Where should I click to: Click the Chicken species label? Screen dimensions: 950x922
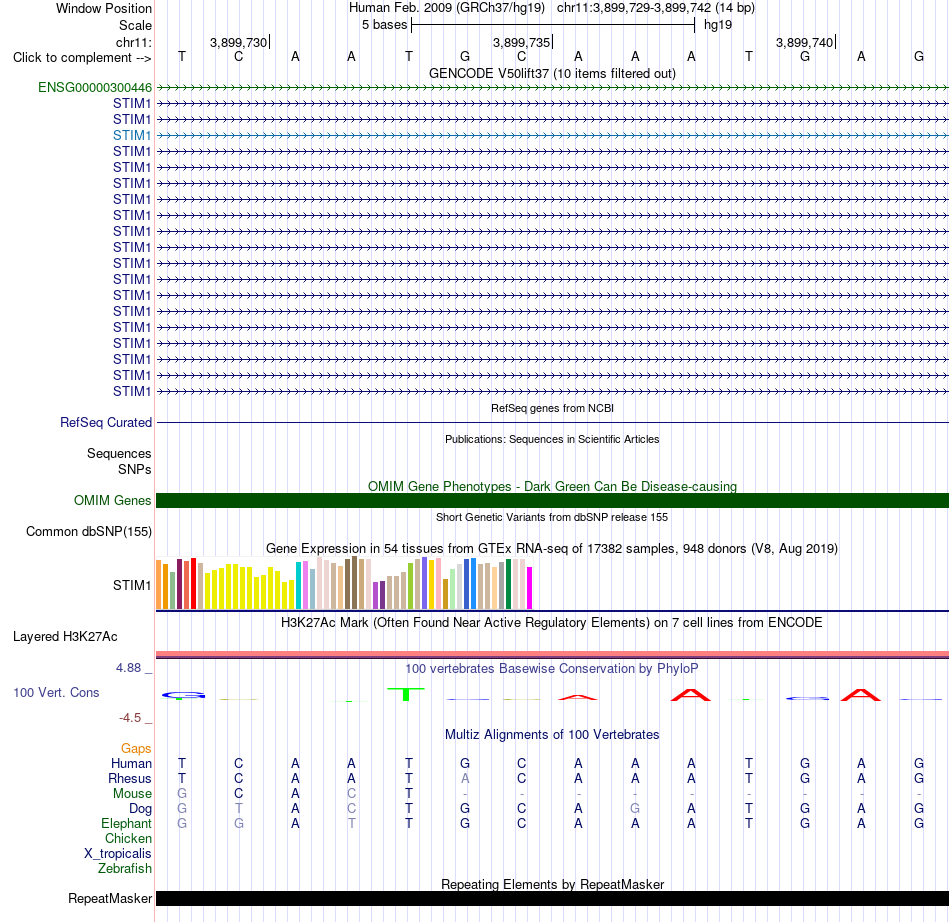click(128, 838)
